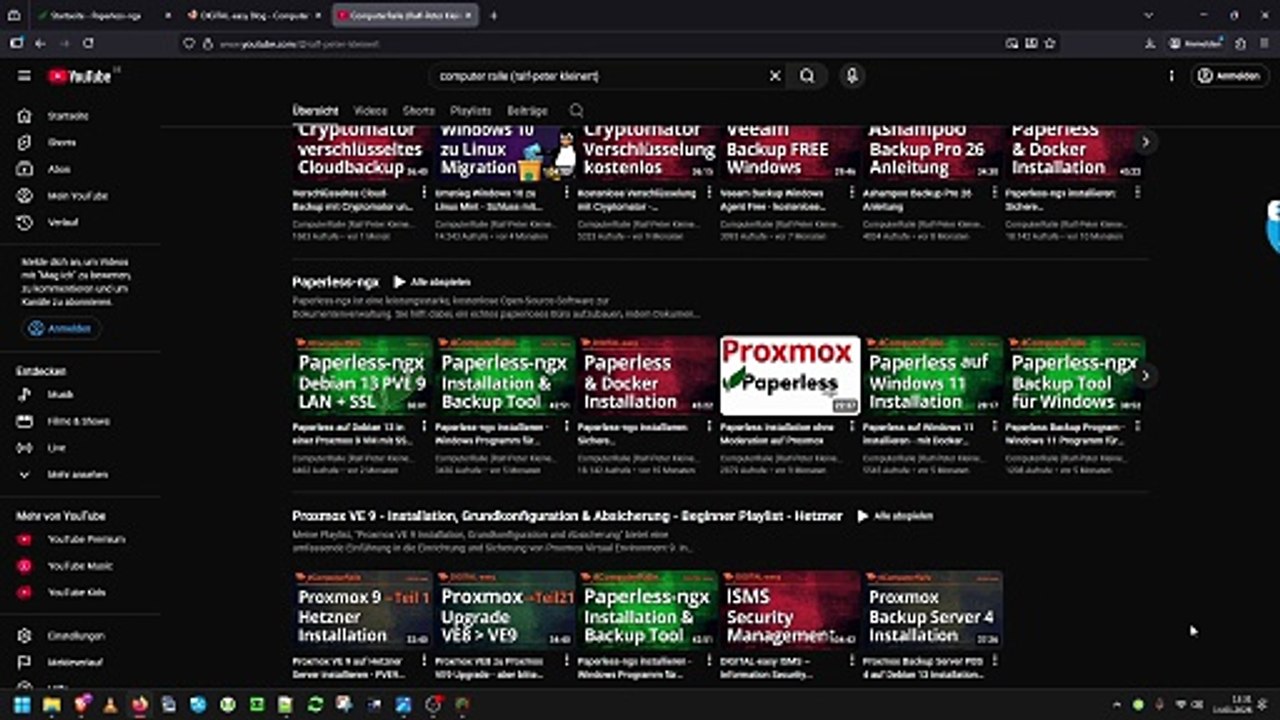Switch to the Playlists channel tab
The image size is (1280, 720).
(x=470, y=111)
